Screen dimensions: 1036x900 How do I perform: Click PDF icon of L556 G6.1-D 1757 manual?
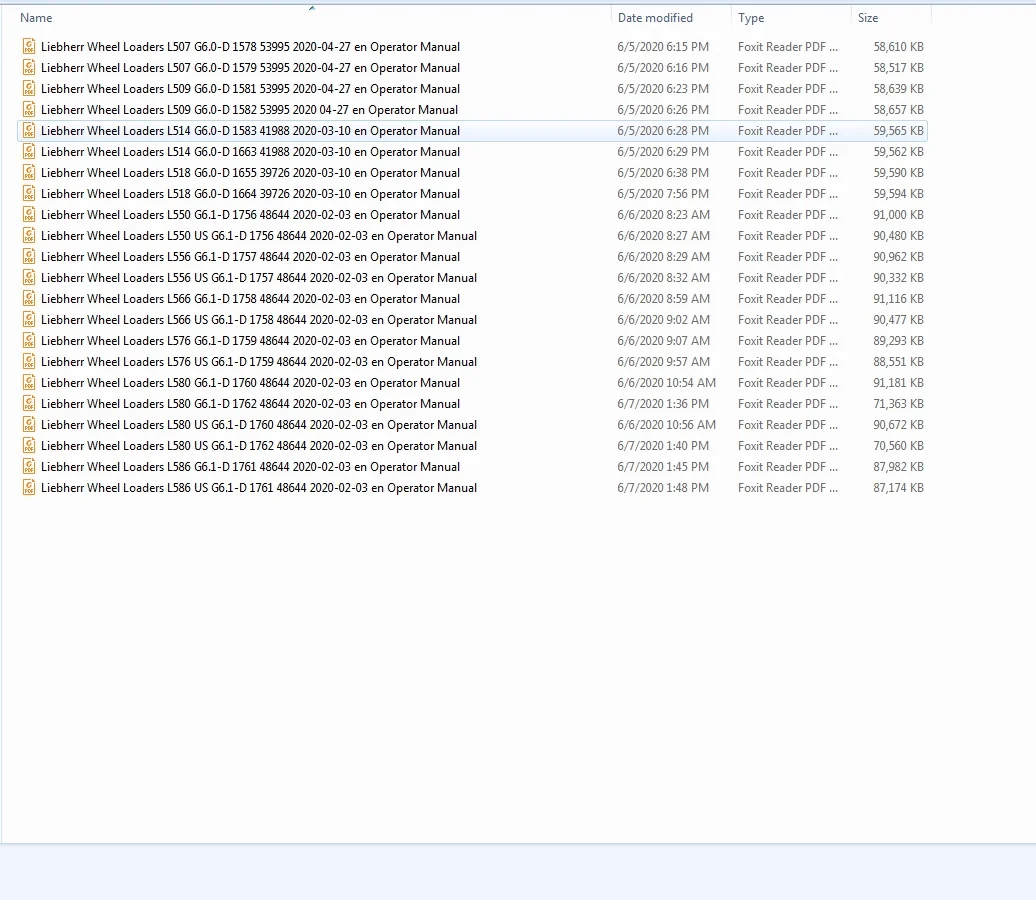click(29, 256)
